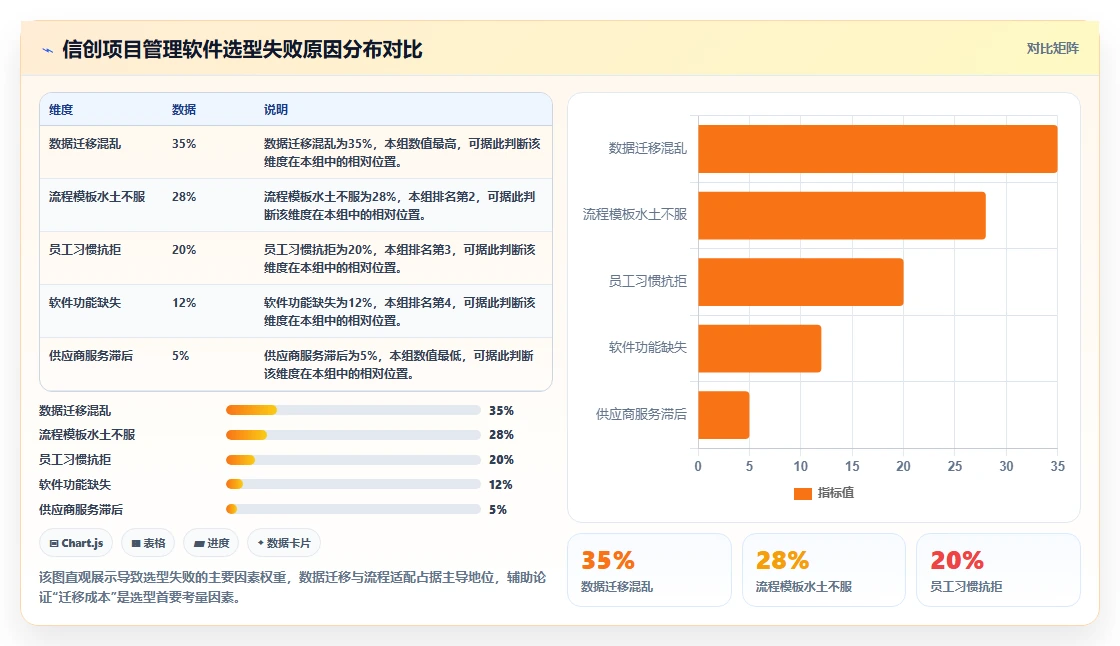Click the 员工习惯抗拒 cell in the table
The width and height of the screenshot is (1120, 646).
tap(85, 249)
